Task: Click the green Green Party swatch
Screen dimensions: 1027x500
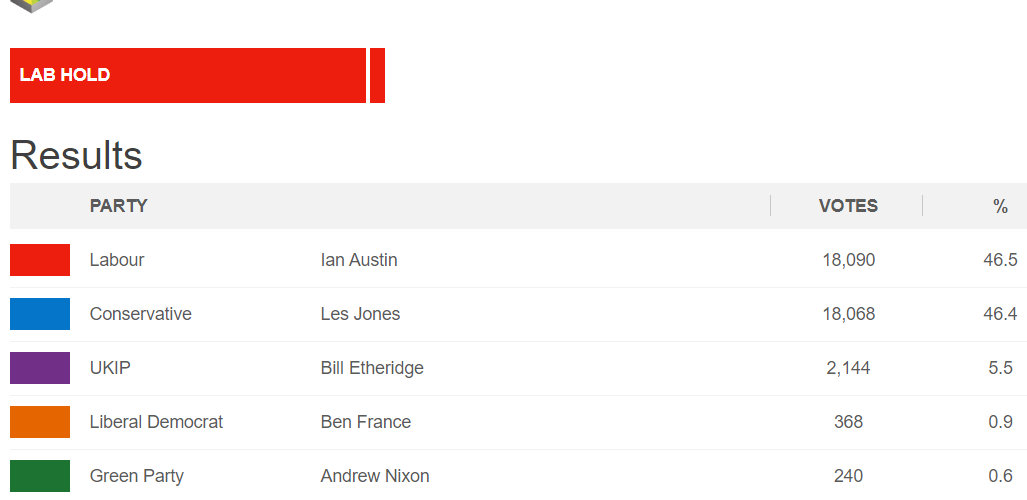Action: (40, 476)
